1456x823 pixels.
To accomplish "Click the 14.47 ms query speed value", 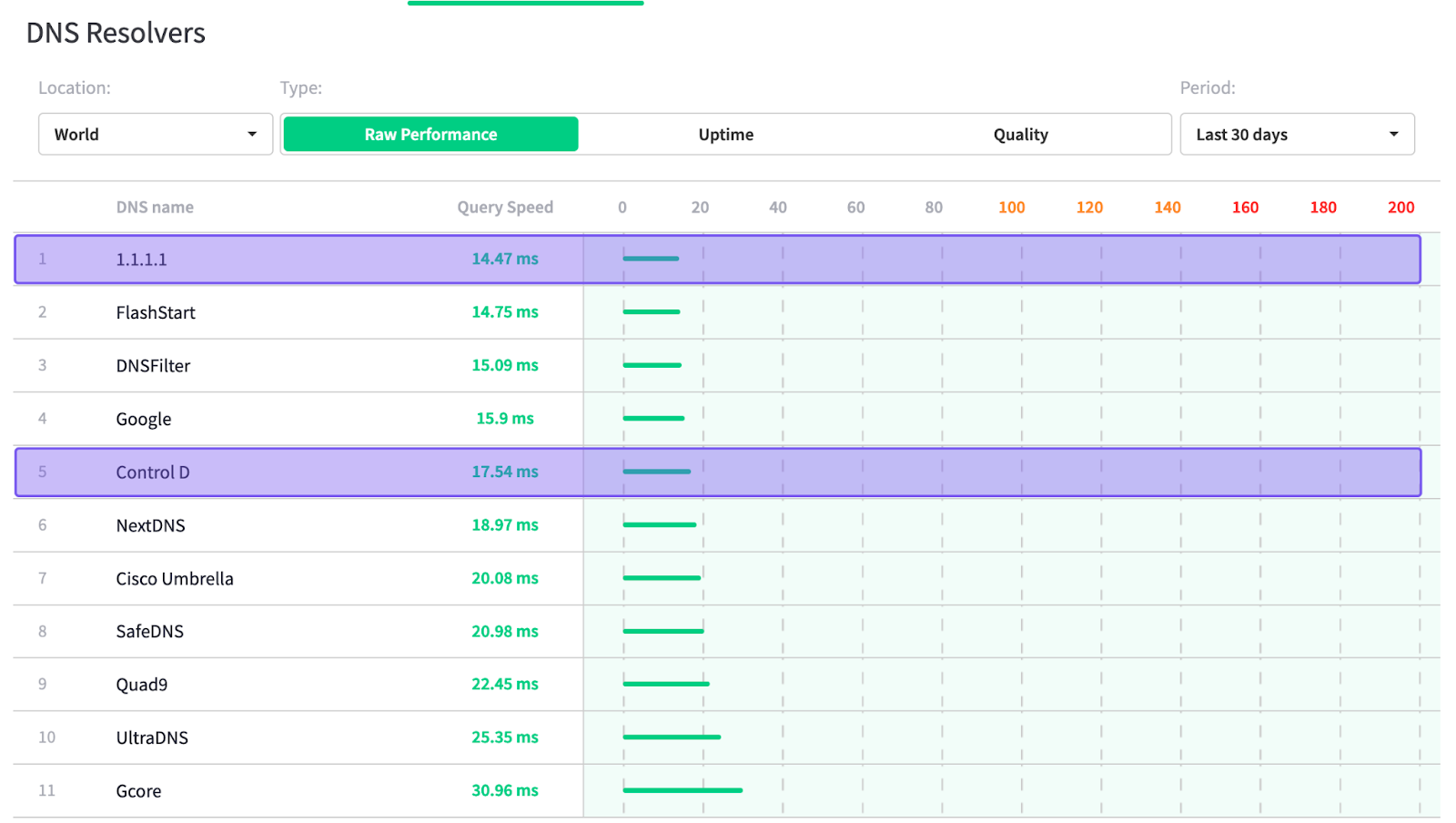I will click(505, 259).
